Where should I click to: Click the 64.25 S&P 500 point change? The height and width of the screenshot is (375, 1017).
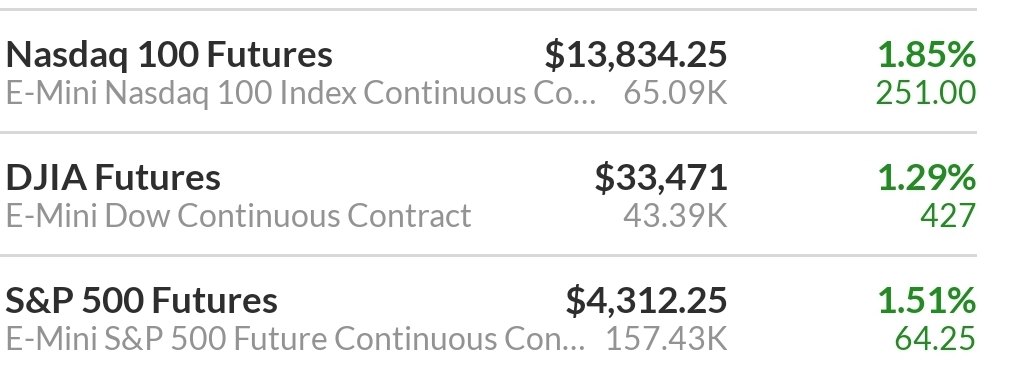click(935, 339)
